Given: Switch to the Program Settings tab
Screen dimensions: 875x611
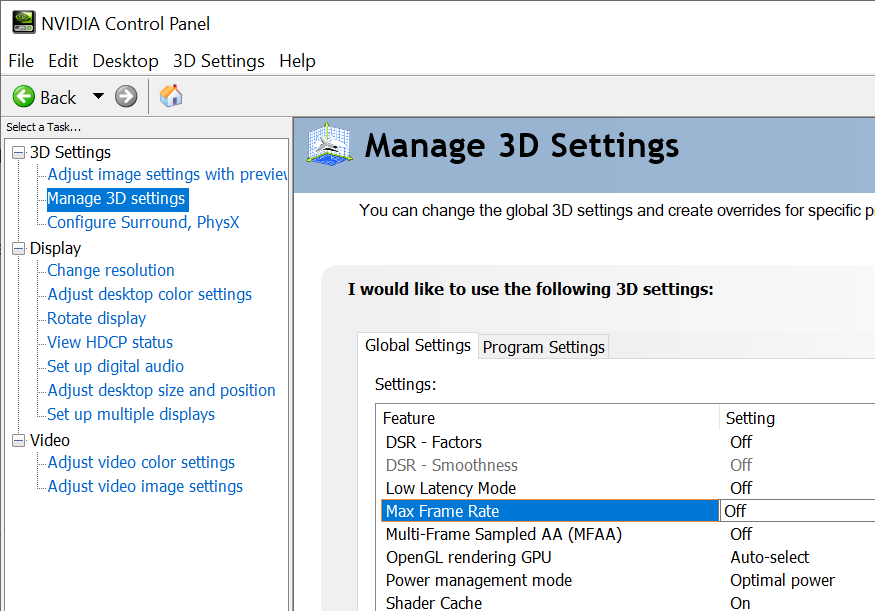Looking at the screenshot, I should point(544,348).
